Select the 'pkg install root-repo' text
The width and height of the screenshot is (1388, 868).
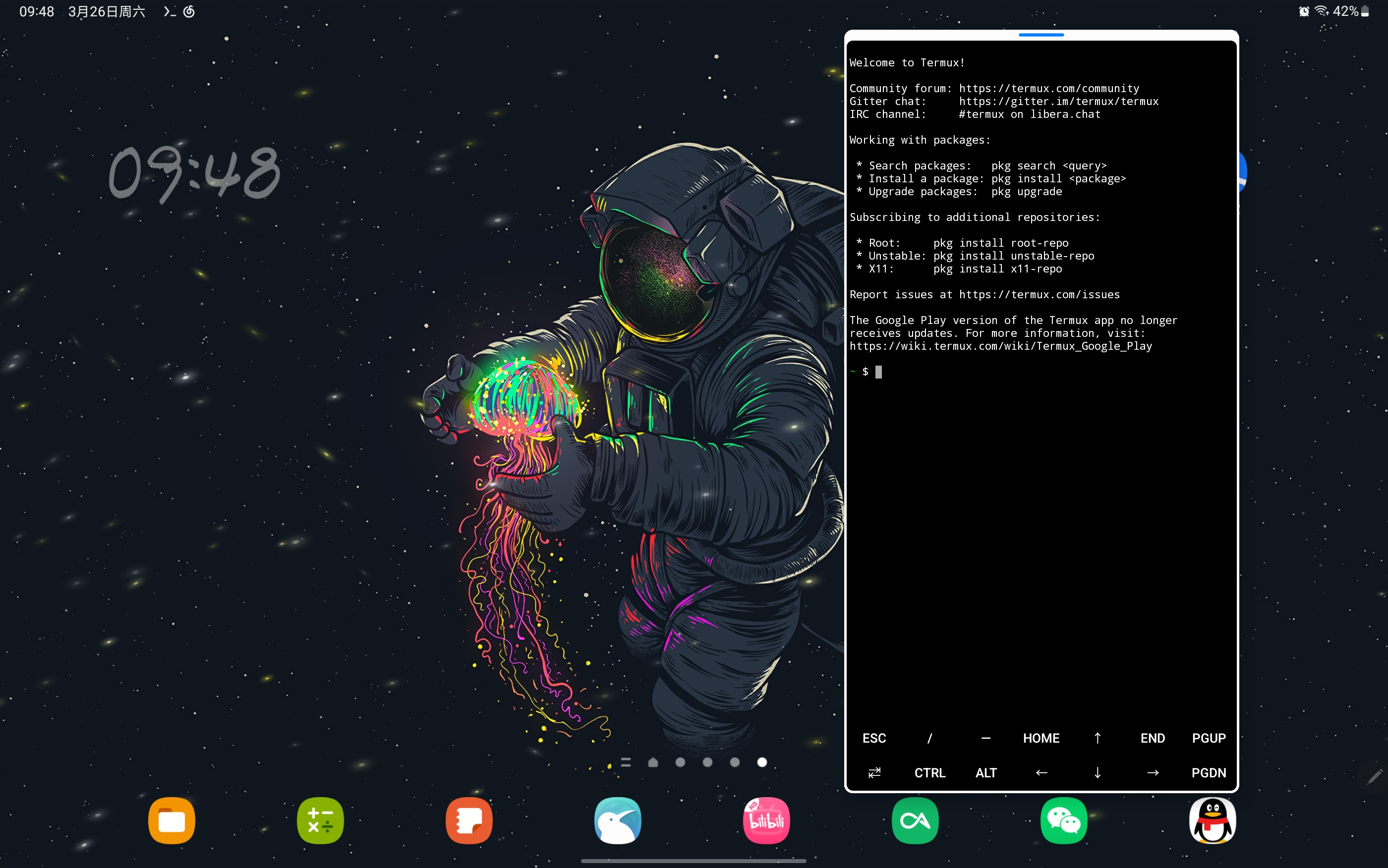pos(1001,243)
